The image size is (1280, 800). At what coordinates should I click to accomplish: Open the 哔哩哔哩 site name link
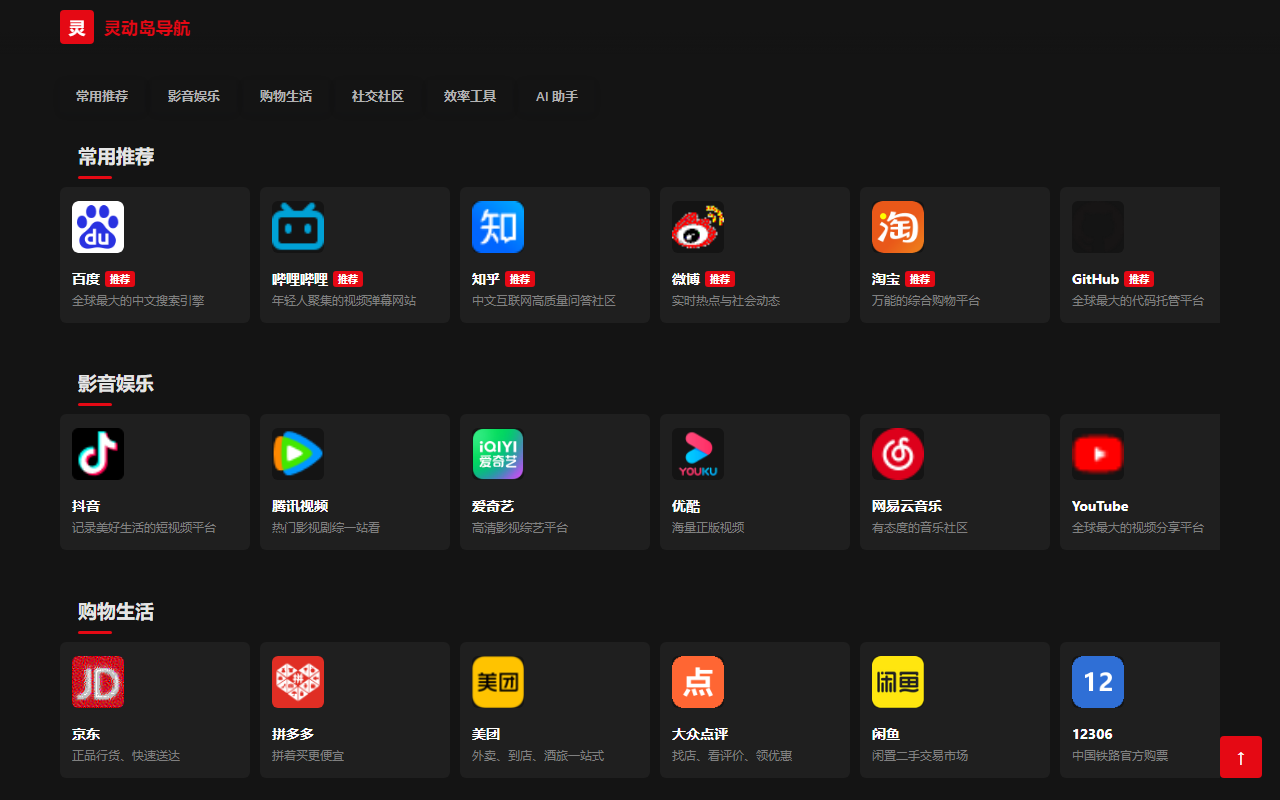[300, 279]
